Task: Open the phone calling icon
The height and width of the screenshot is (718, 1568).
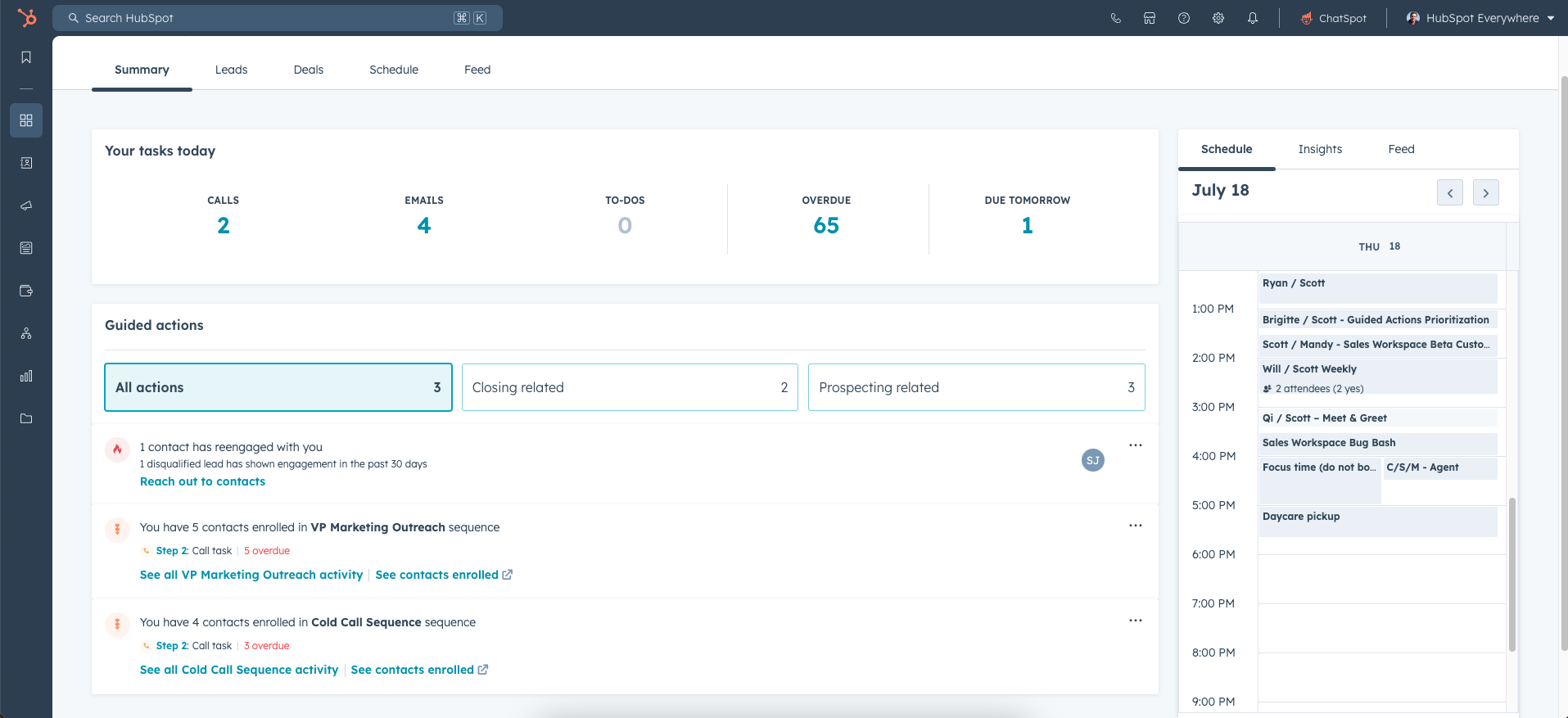Action: 1115,18
